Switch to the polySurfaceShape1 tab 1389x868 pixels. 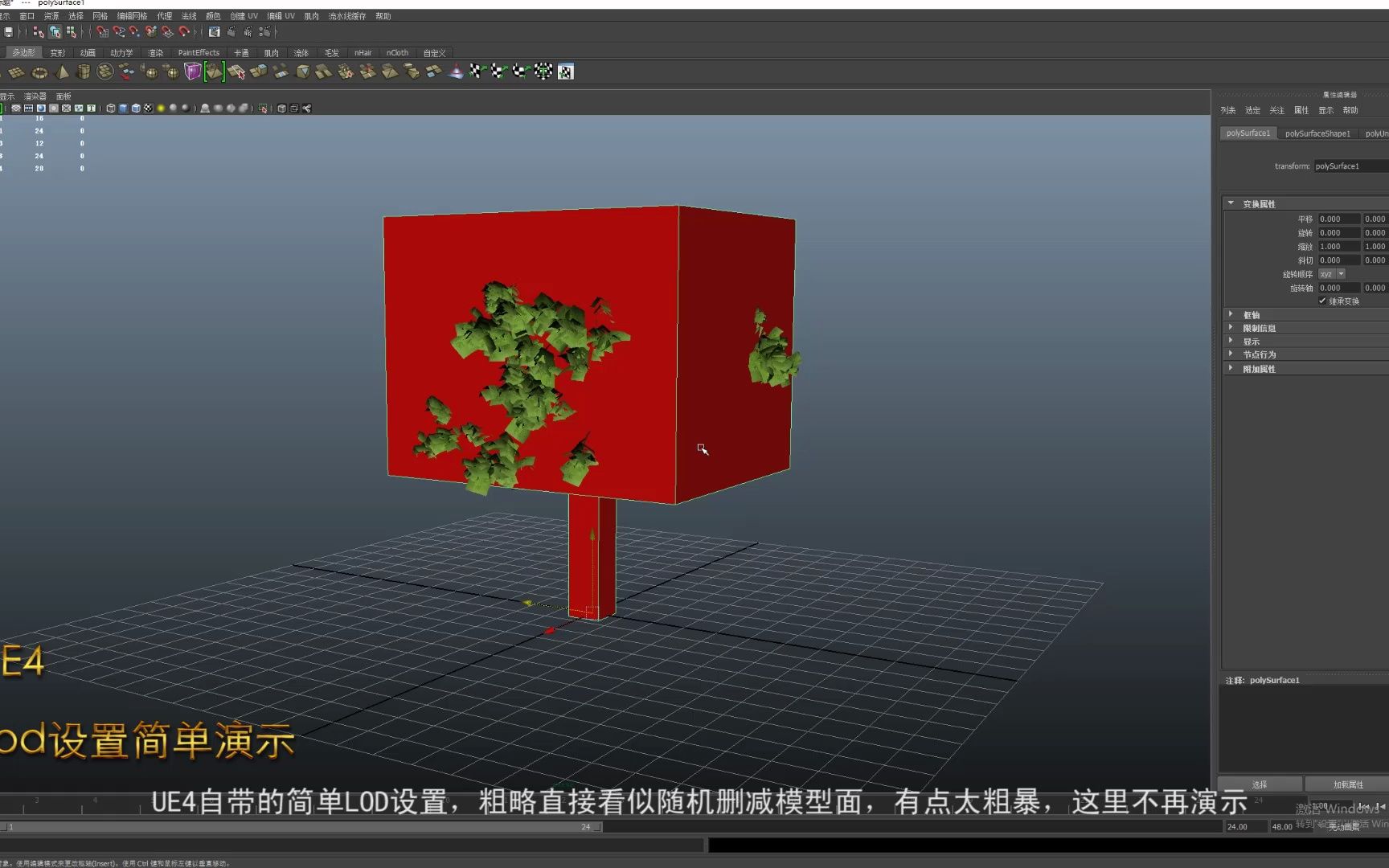tap(1317, 133)
